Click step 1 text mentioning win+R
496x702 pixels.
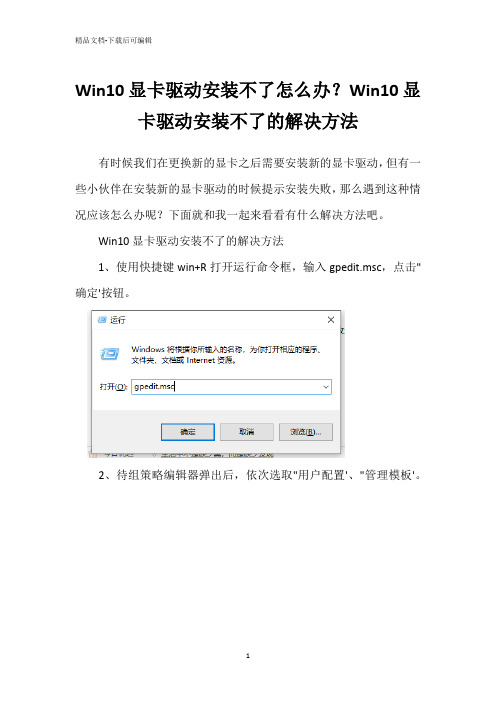pyautogui.click(x=248, y=280)
